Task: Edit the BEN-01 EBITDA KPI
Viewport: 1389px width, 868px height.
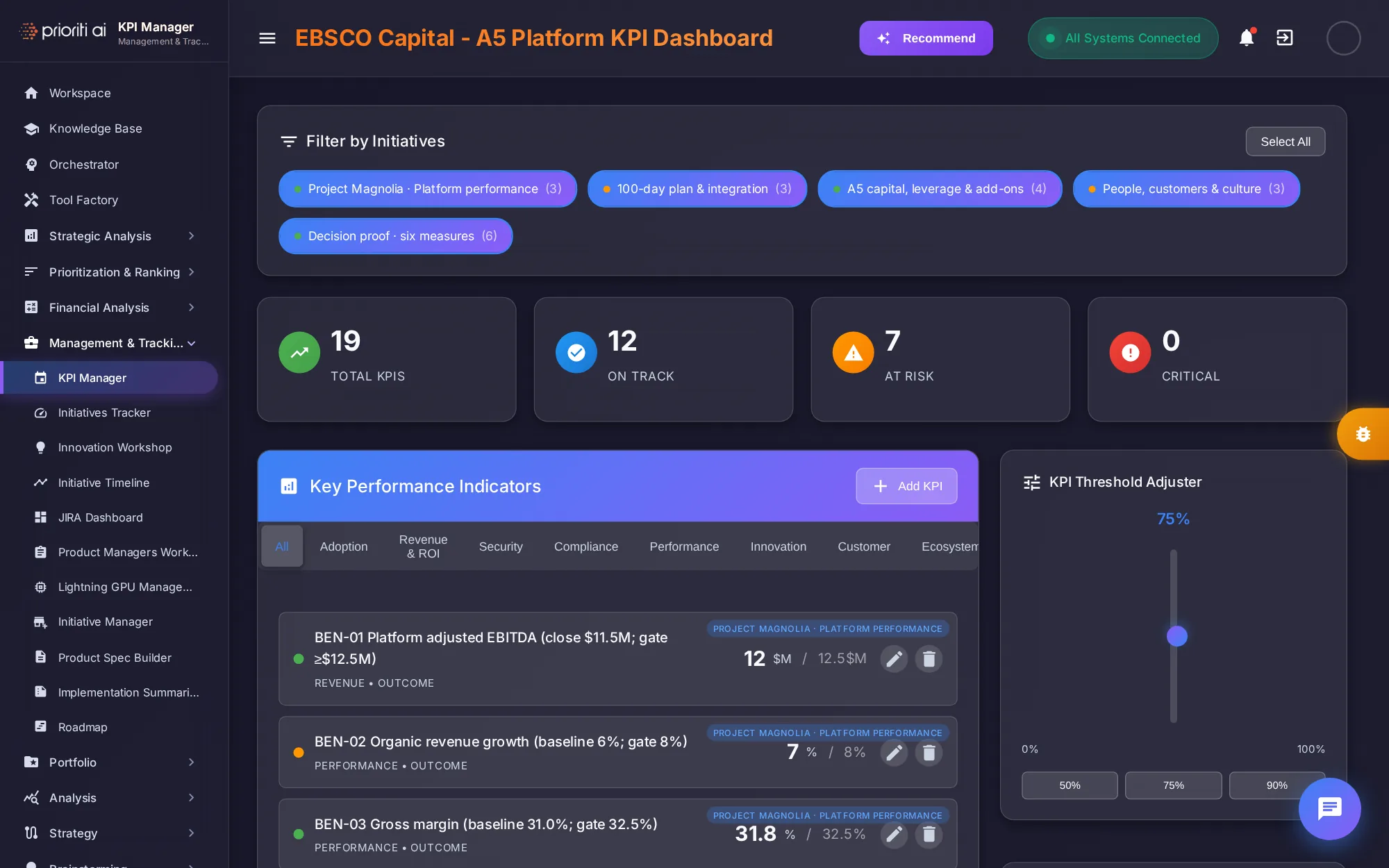Action: click(x=894, y=658)
